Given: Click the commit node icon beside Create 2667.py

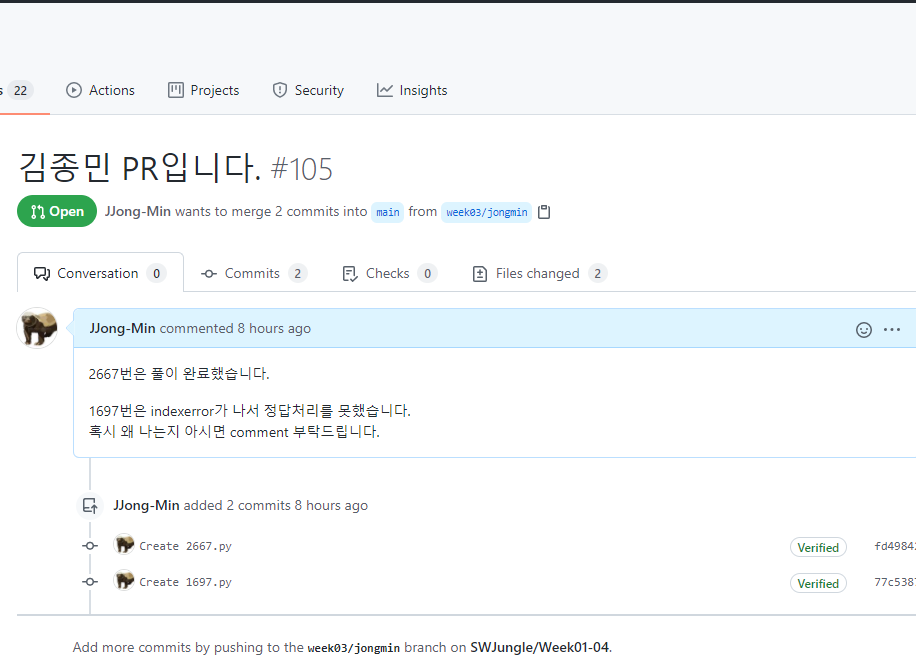Looking at the screenshot, I should point(90,545).
